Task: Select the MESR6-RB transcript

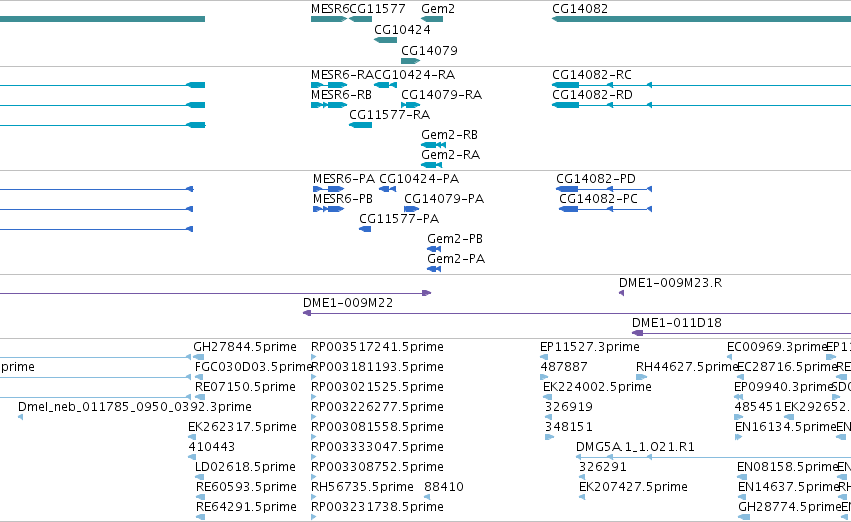Action: click(329, 105)
